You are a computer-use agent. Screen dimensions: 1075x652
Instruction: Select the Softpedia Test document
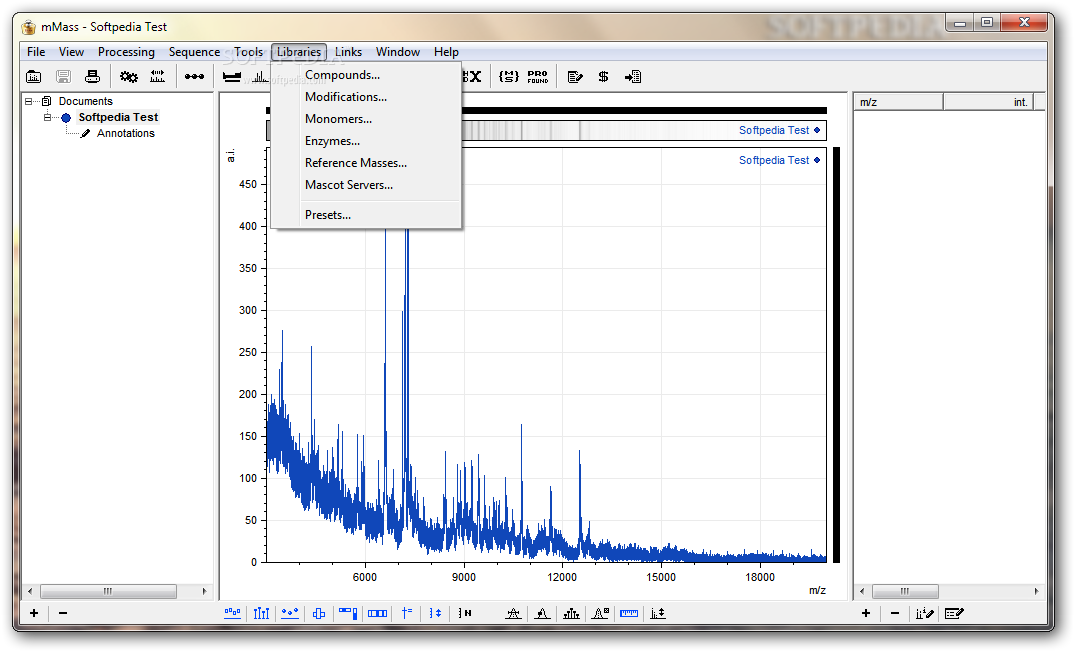[x=118, y=117]
